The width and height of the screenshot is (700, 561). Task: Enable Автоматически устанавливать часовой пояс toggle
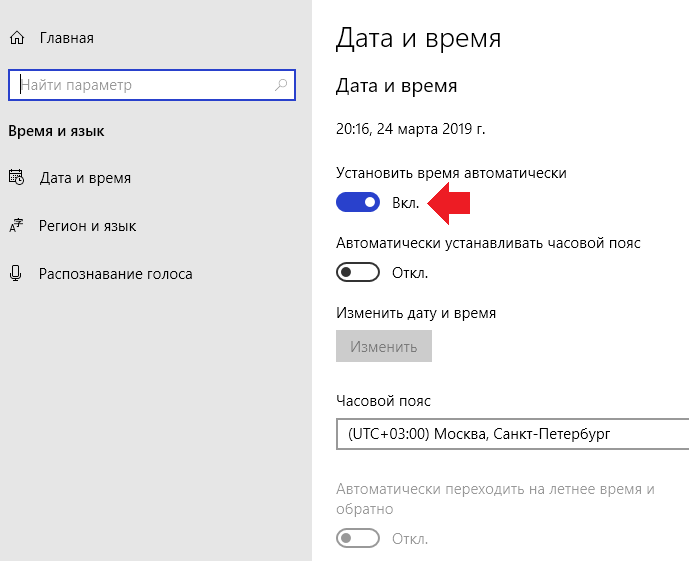pyautogui.click(x=358, y=272)
